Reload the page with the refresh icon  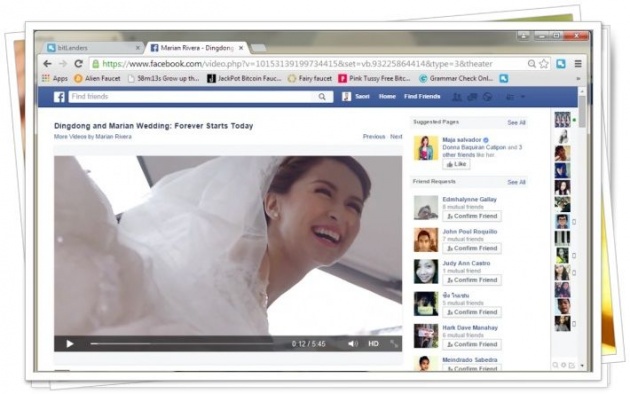tap(79, 64)
